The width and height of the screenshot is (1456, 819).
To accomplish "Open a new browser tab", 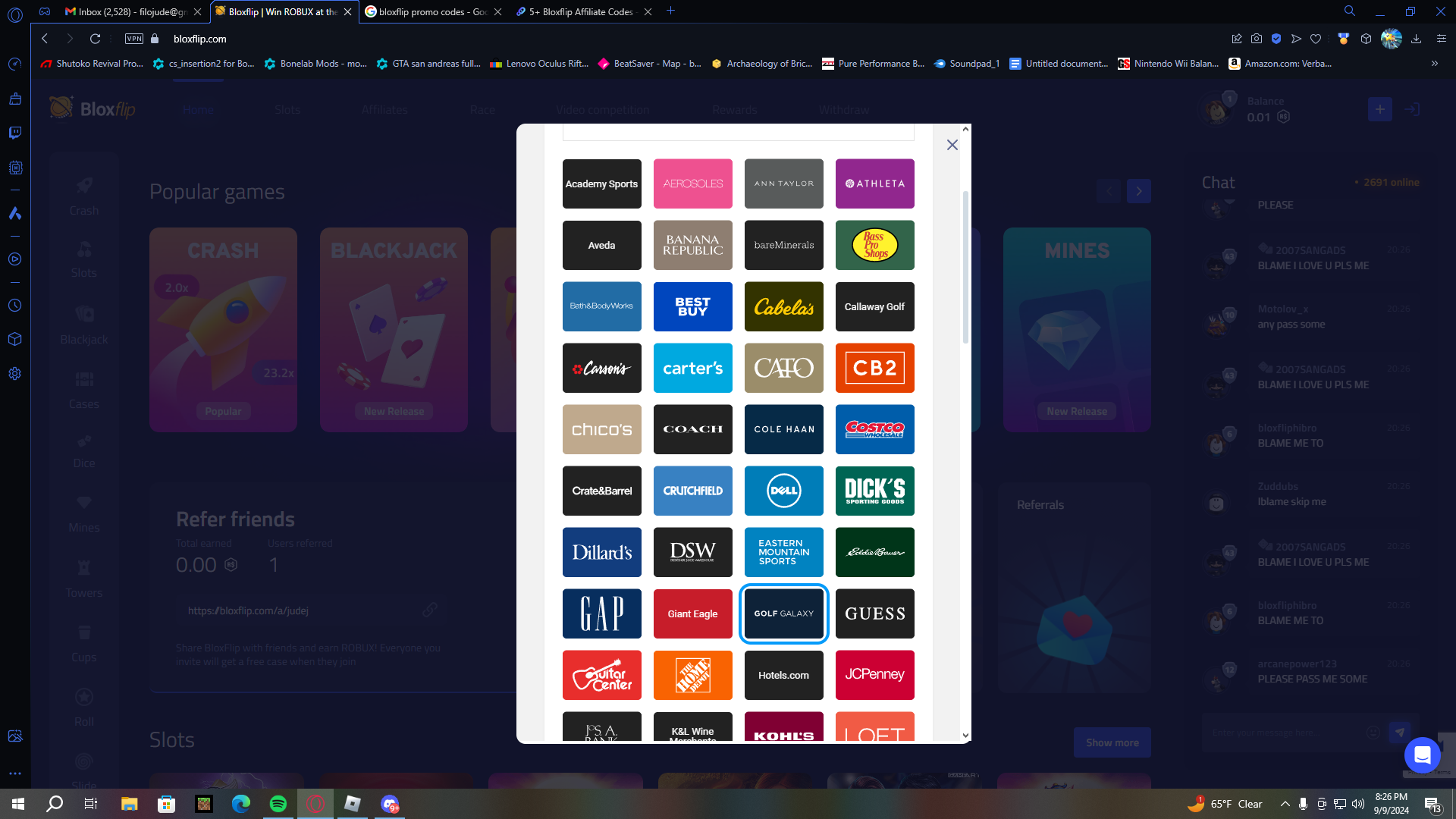I will pyautogui.click(x=670, y=11).
